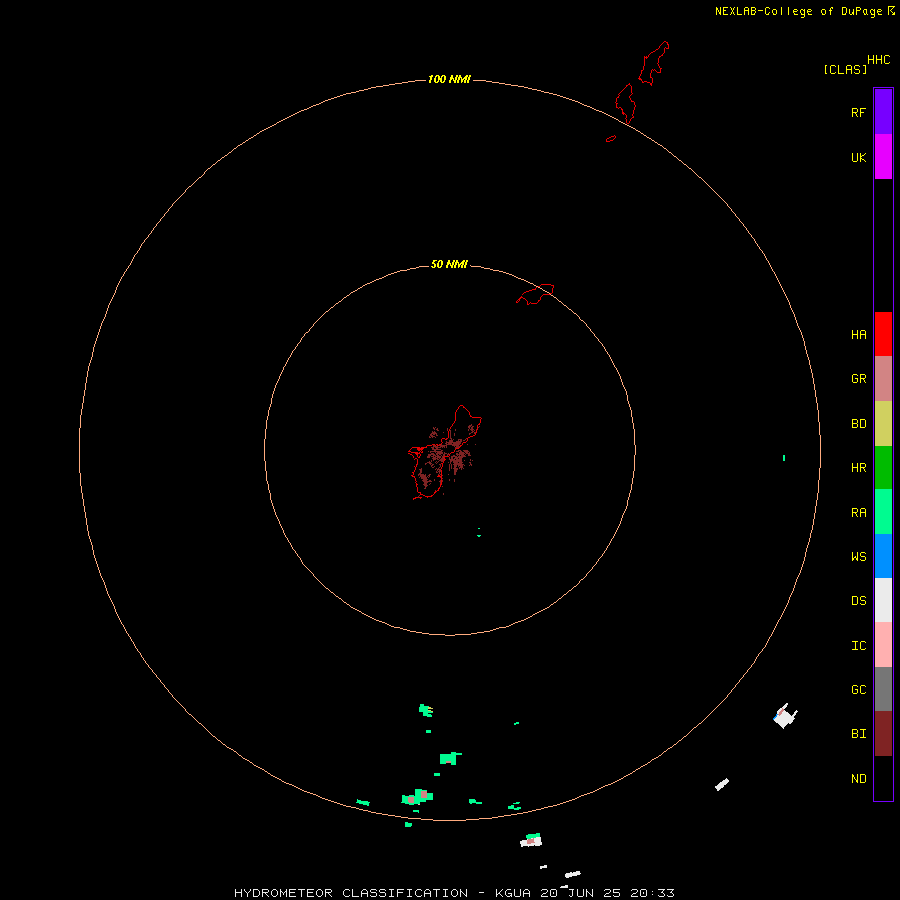Click the rain echo with pink graupel core
This screenshot has height=900, width=900.
coord(417,797)
